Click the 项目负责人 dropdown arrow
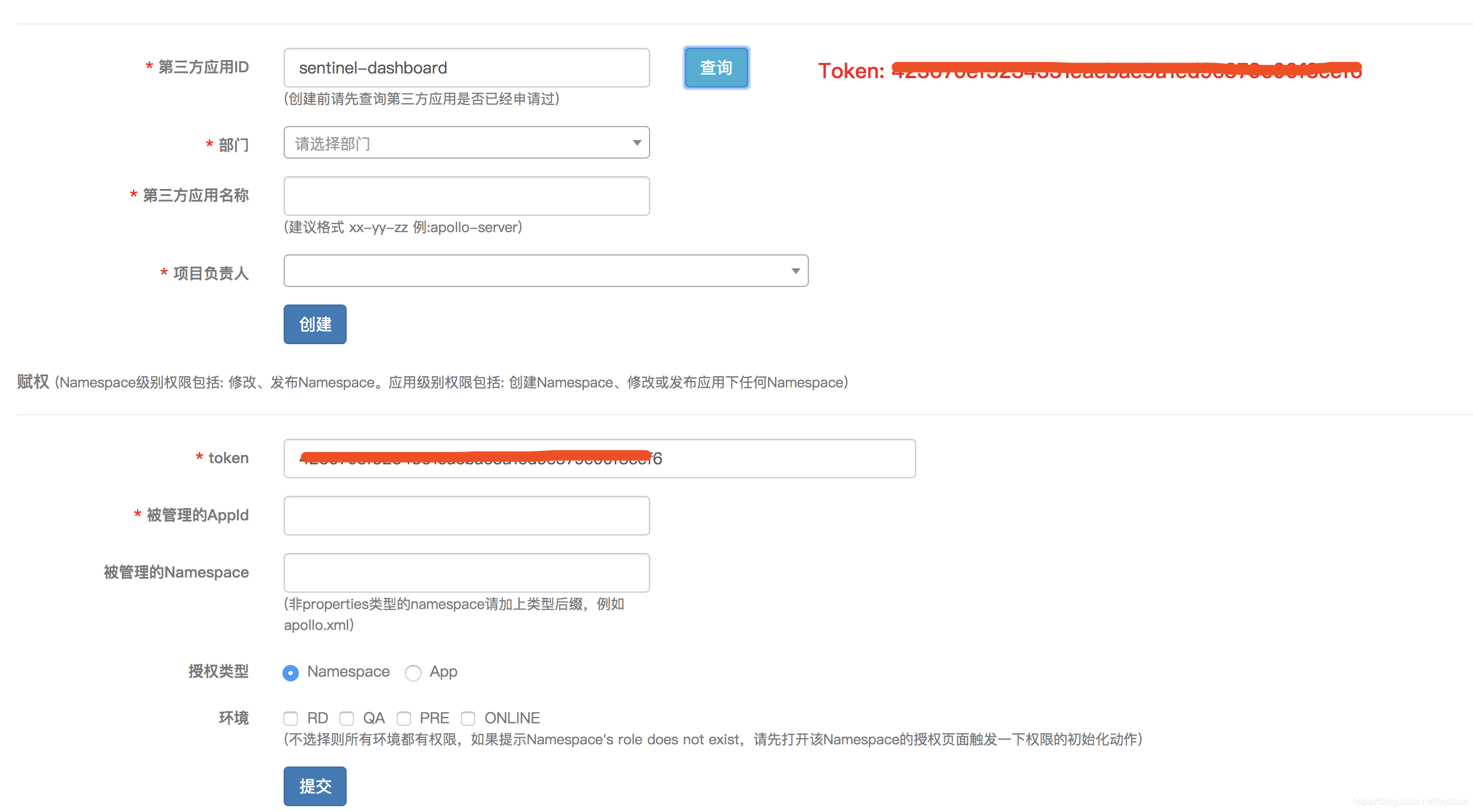Image resolution: width=1473 pixels, height=812 pixels. (x=795, y=271)
